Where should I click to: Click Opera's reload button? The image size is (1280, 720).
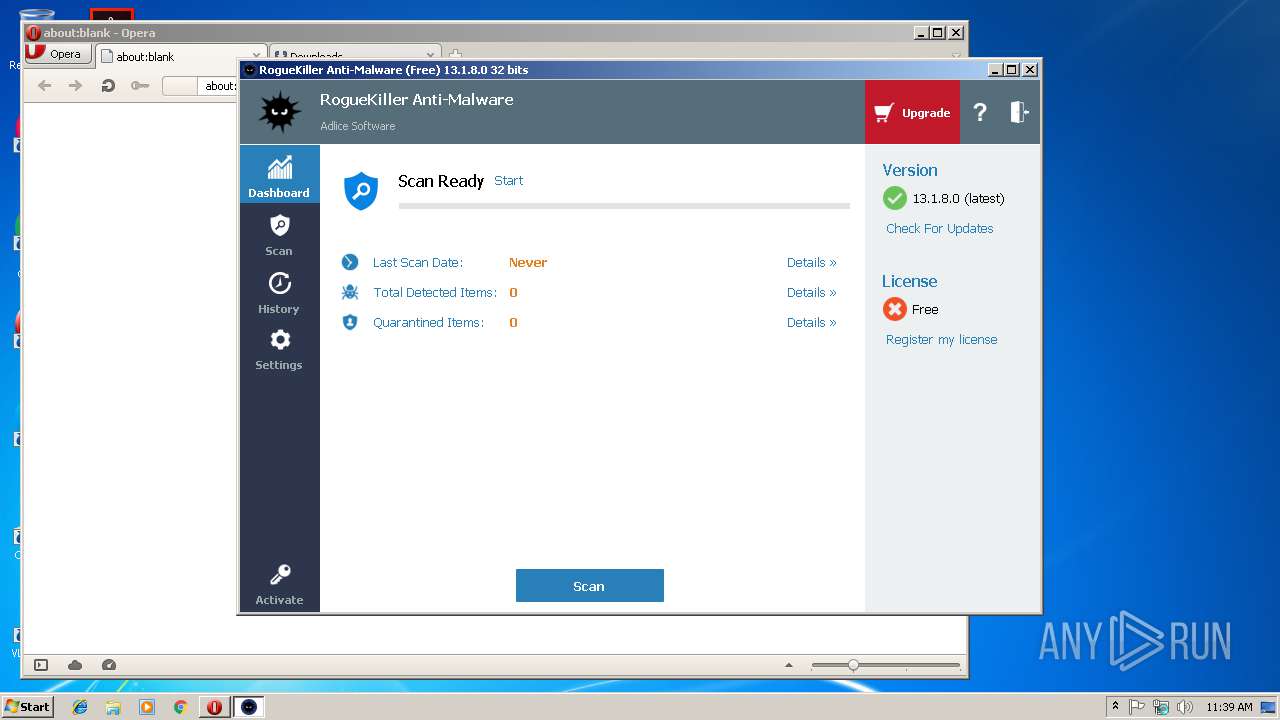[108, 86]
